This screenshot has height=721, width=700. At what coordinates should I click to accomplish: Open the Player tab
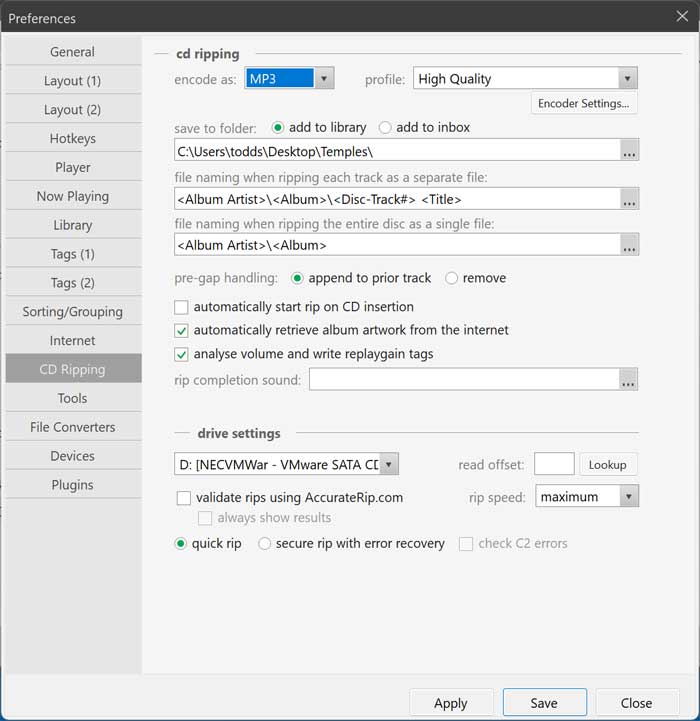pyautogui.click(x=73, y=167)
